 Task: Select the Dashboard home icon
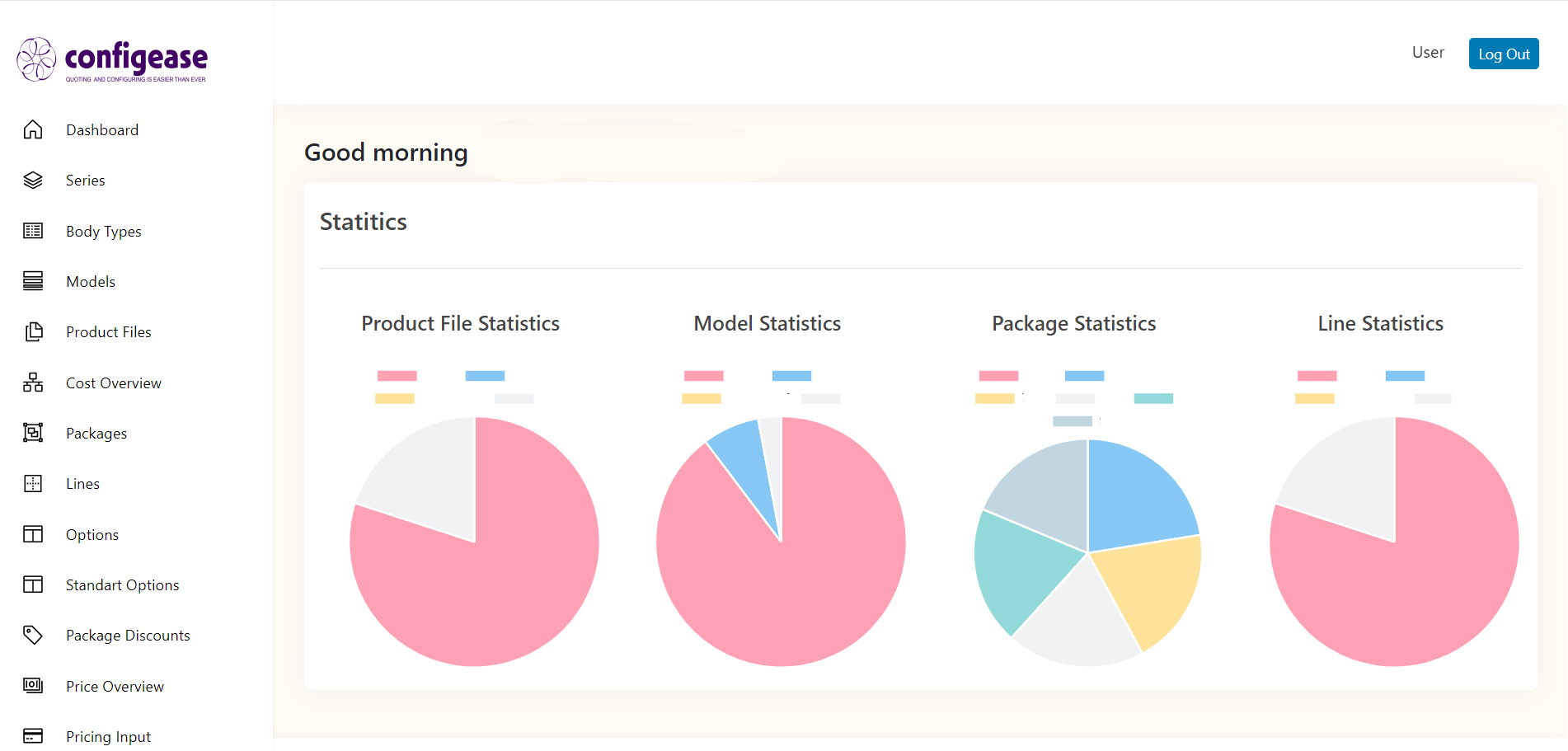point(33,129)
